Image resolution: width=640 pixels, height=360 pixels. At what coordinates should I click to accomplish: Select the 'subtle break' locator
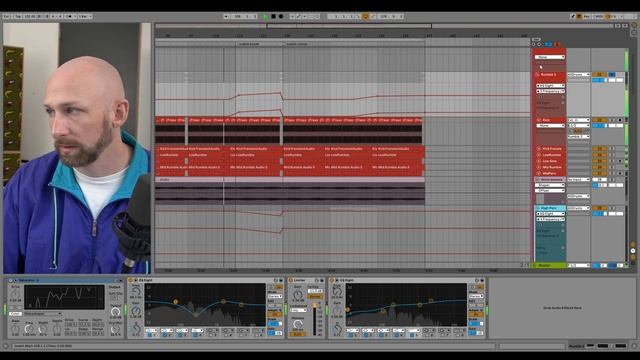[249, 44]
